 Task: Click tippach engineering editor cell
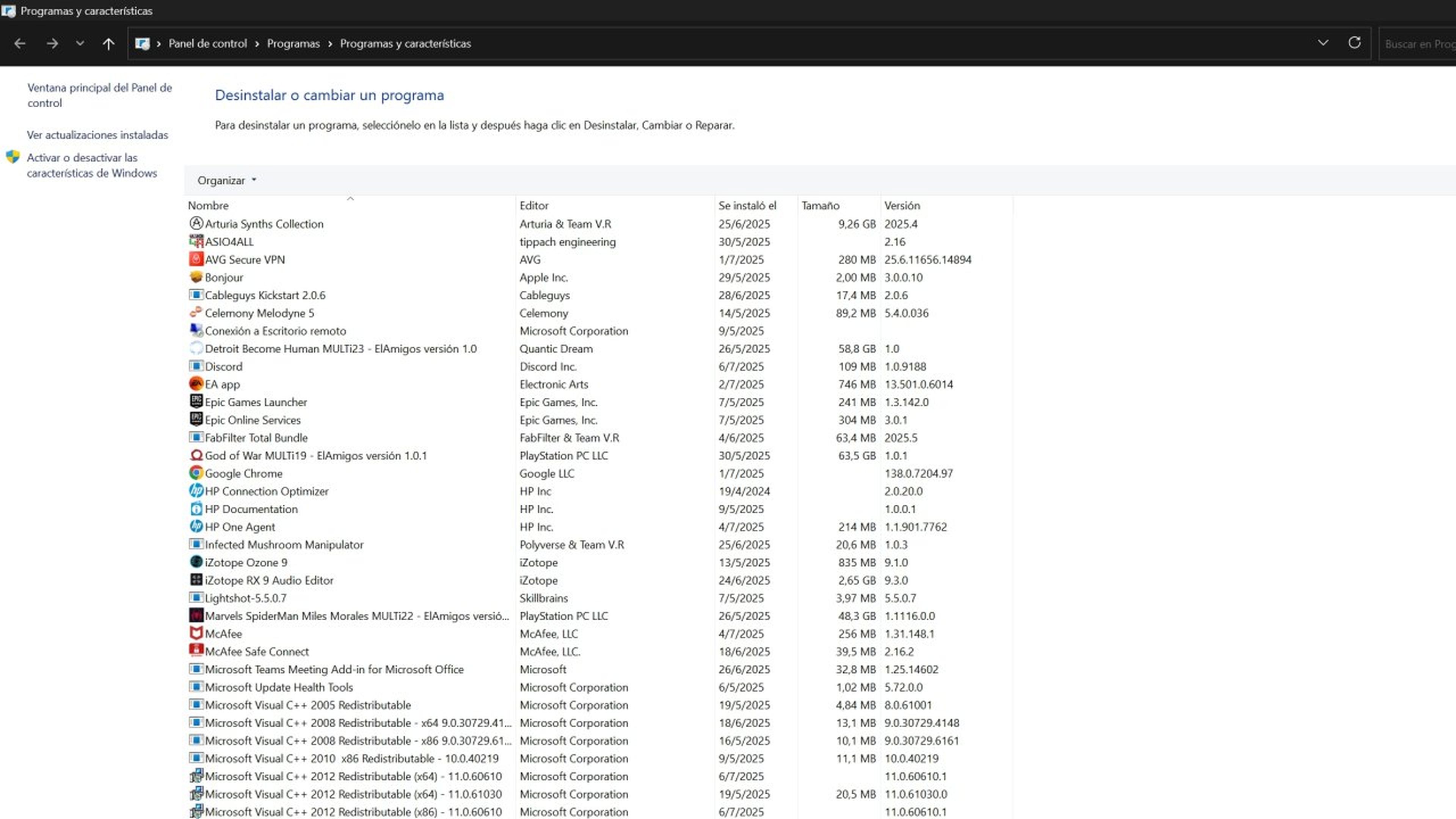pyautogui.click(x=568, y=242)
